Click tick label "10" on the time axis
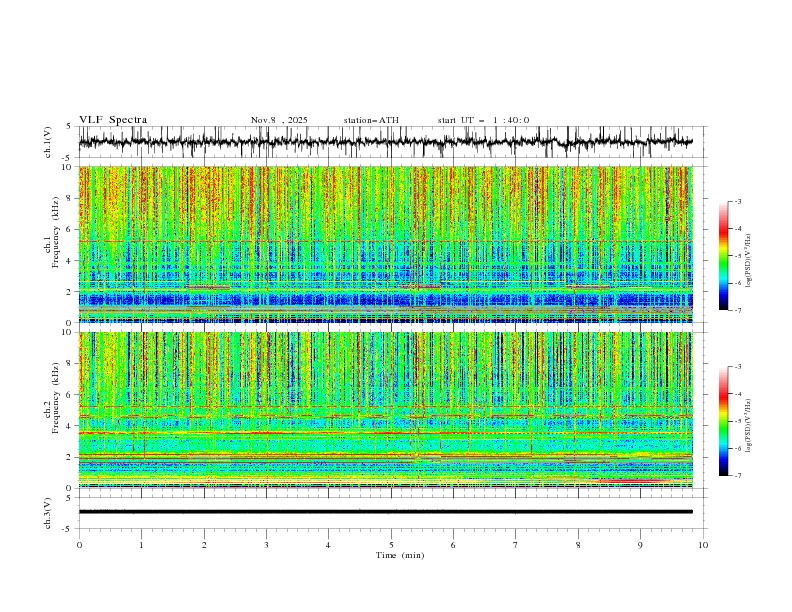792x612 pixels. 703,545
